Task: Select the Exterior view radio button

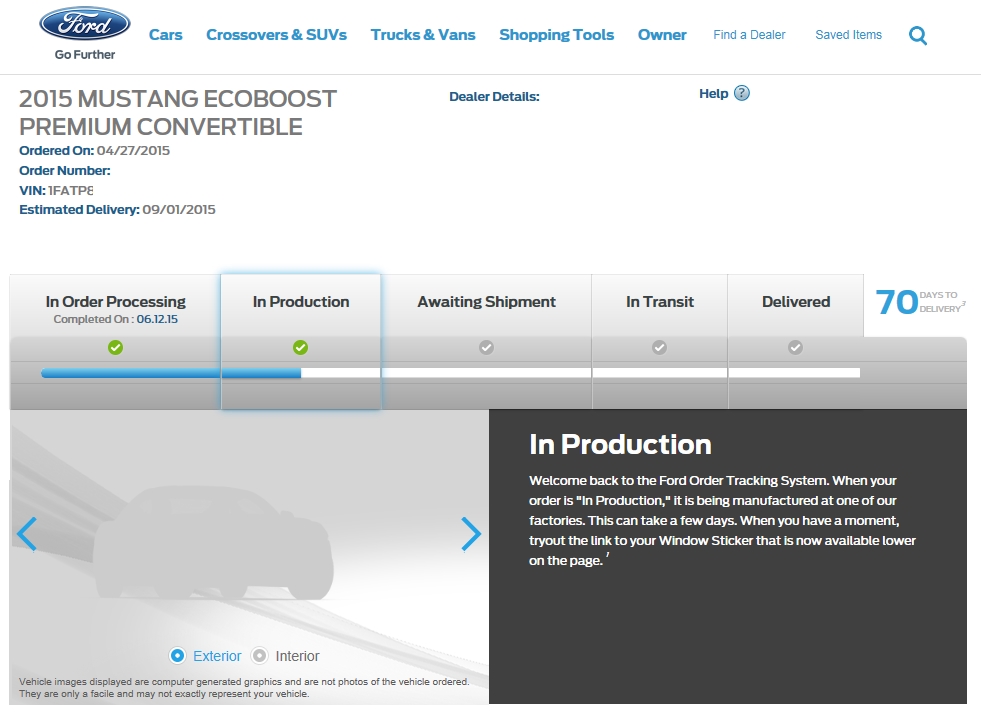Action: (x=177, y=656)
